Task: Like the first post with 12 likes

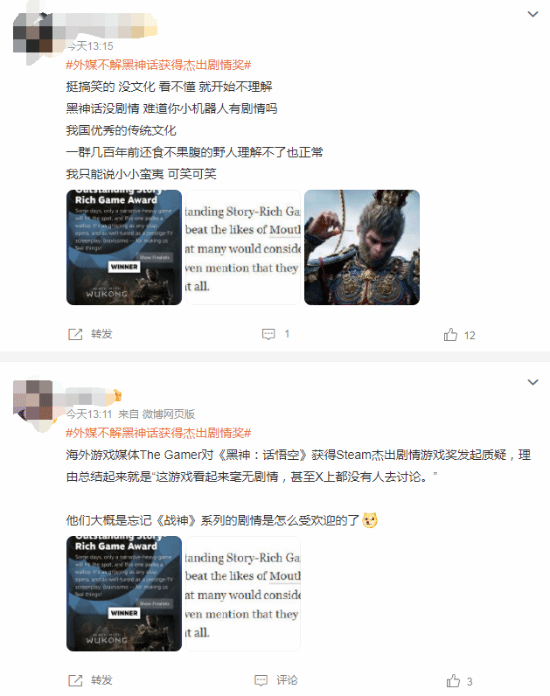Action: click(450, 335)
